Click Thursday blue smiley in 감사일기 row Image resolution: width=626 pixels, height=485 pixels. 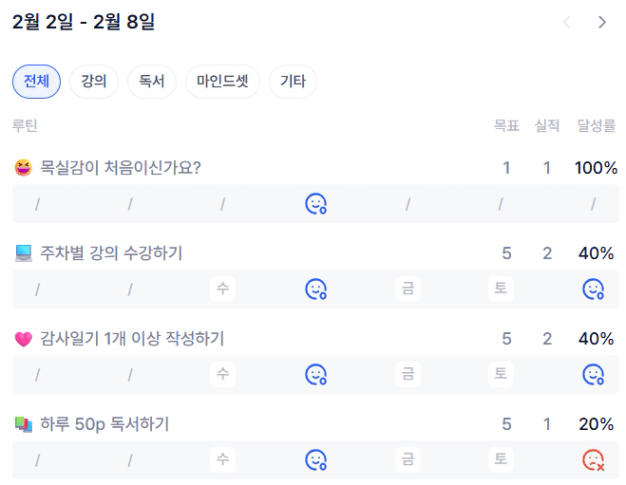[x=316, y=374]
